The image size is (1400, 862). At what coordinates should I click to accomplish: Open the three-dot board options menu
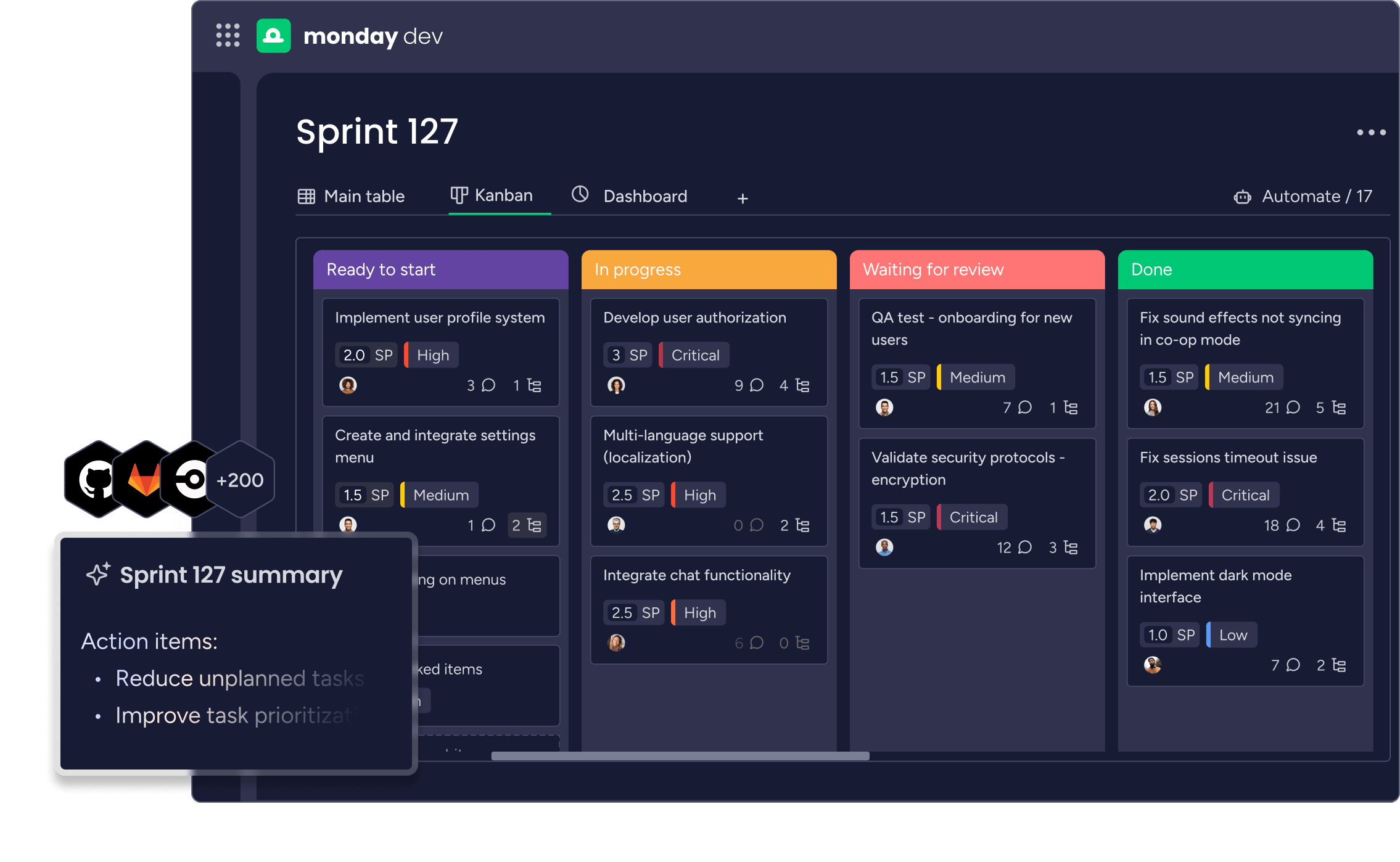(1371, 133)
